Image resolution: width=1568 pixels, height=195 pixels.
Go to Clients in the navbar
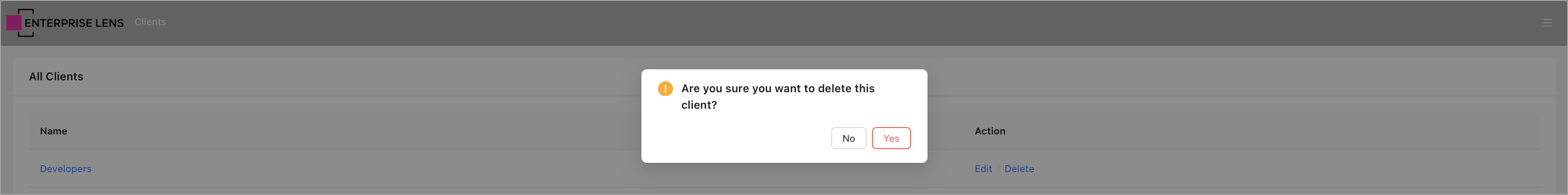150,22
